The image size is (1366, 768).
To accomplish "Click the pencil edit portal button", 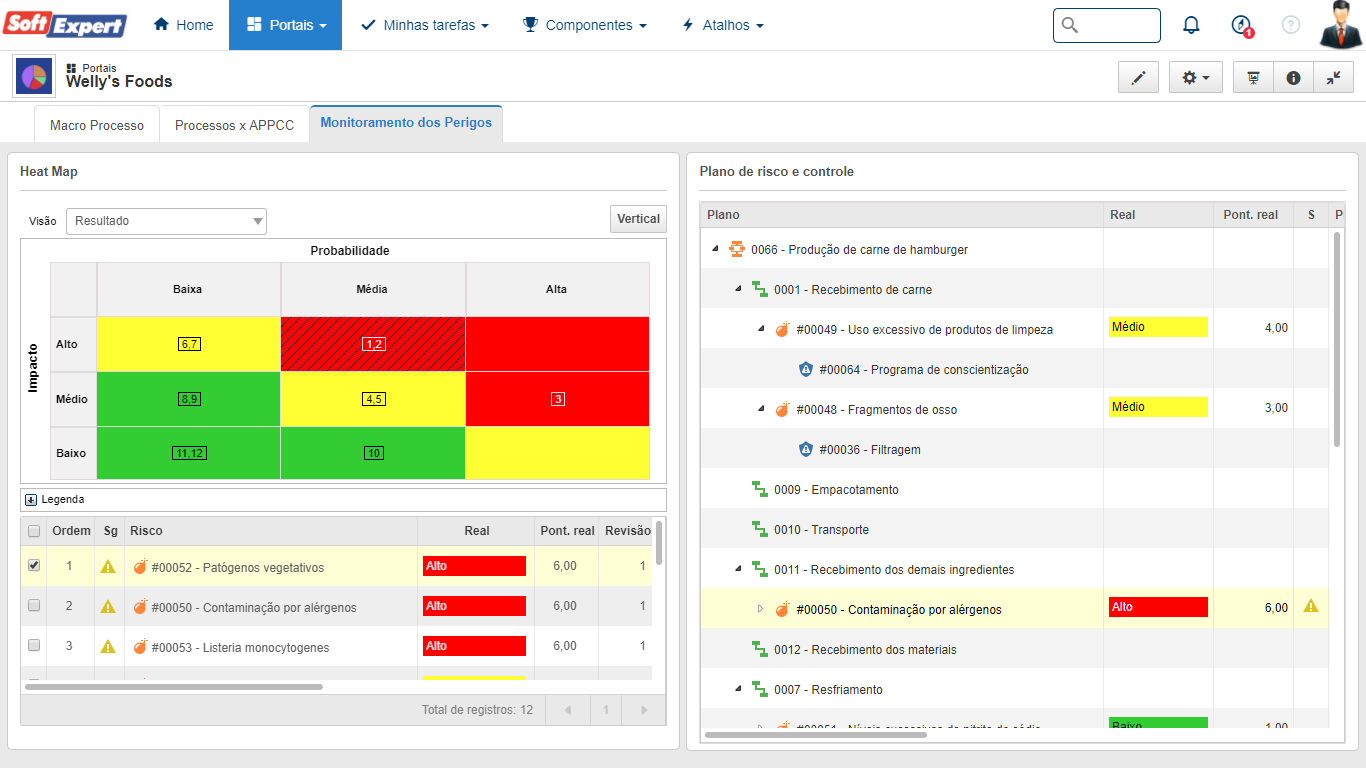I will [1138, 78].
